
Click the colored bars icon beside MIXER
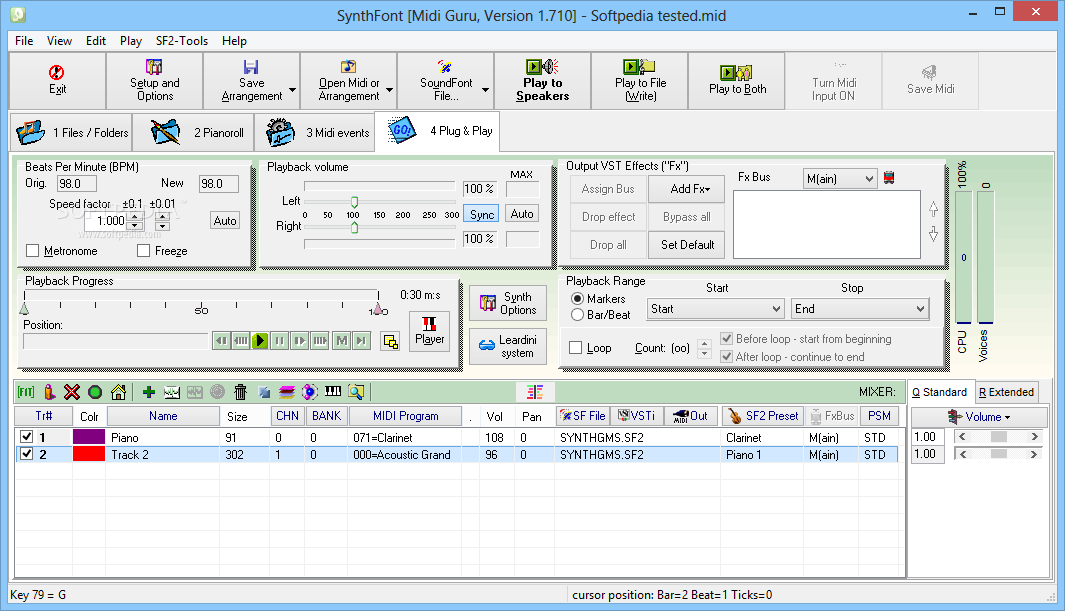[x=535, y=392]
